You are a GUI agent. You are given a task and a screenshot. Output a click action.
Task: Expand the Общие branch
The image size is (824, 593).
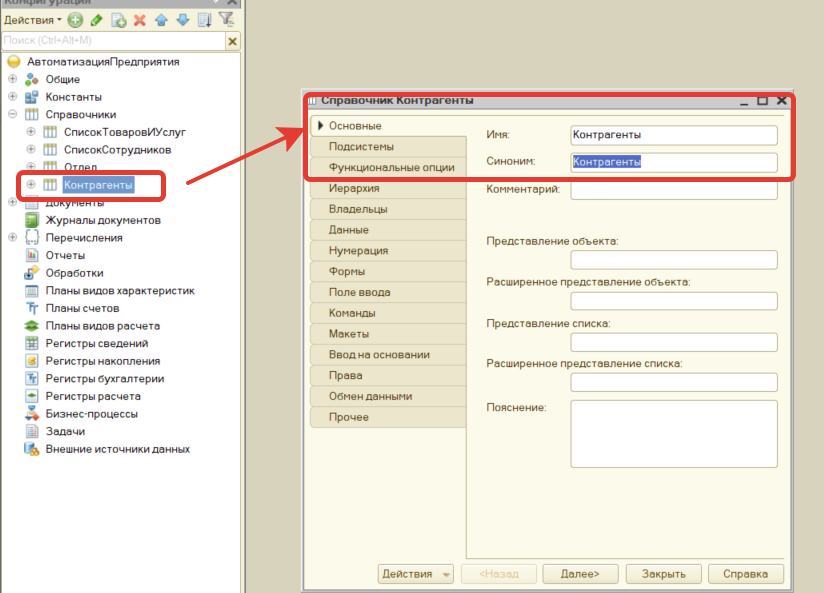click(x=13, y=79)
